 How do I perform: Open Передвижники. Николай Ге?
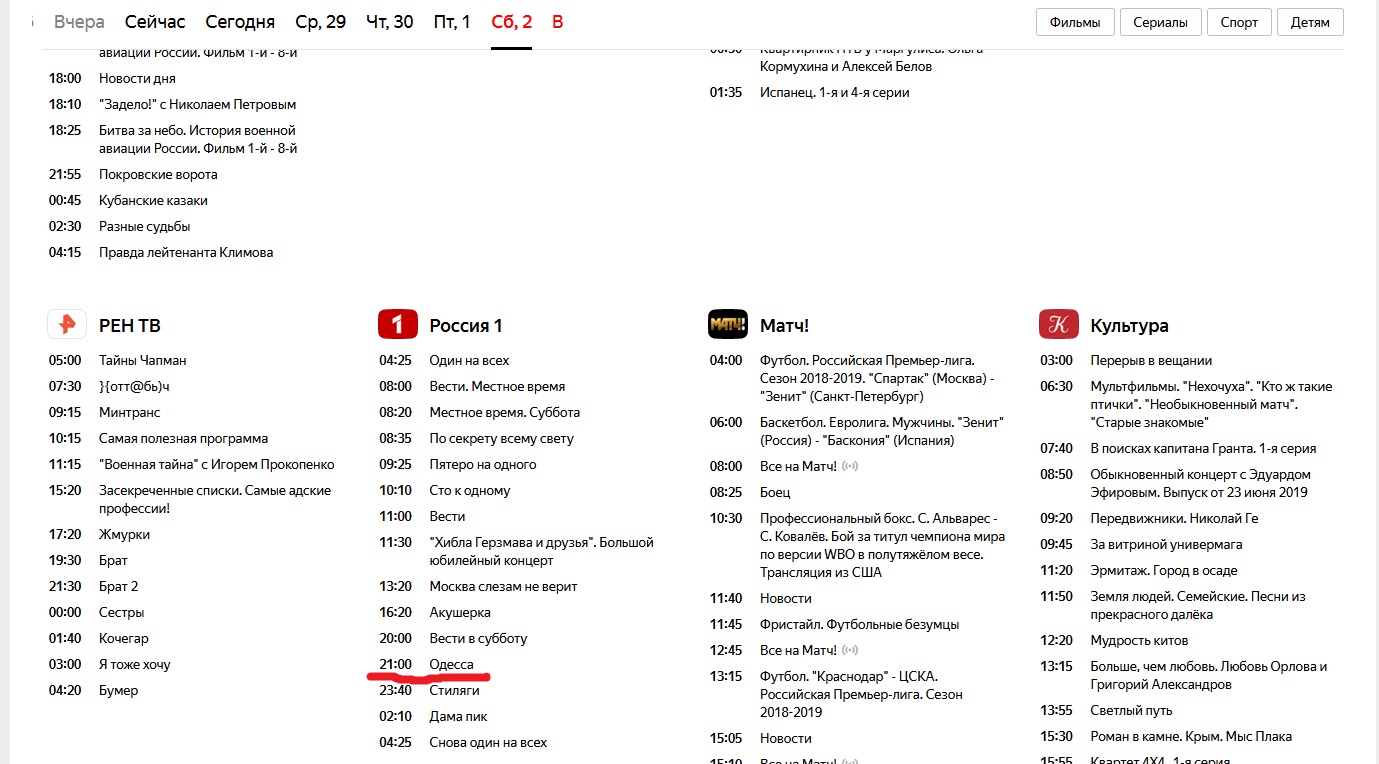pyautogui.click(x=1174, y=518)
